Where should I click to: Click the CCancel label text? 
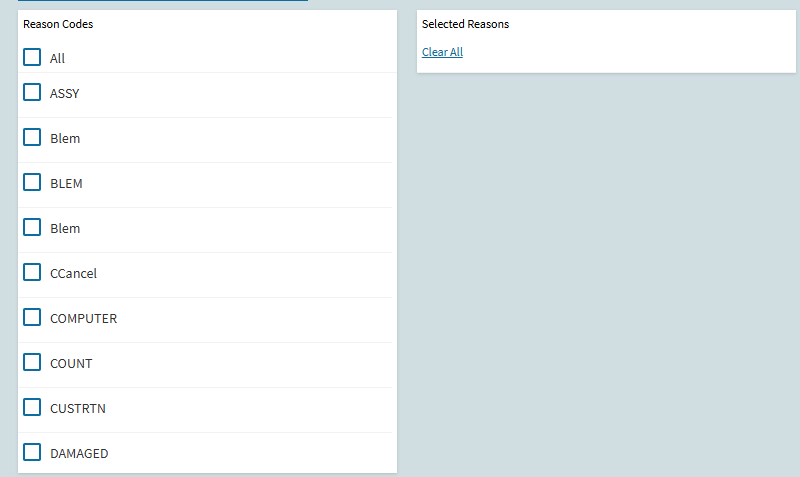pyautogui.click(x=73, y=273)
